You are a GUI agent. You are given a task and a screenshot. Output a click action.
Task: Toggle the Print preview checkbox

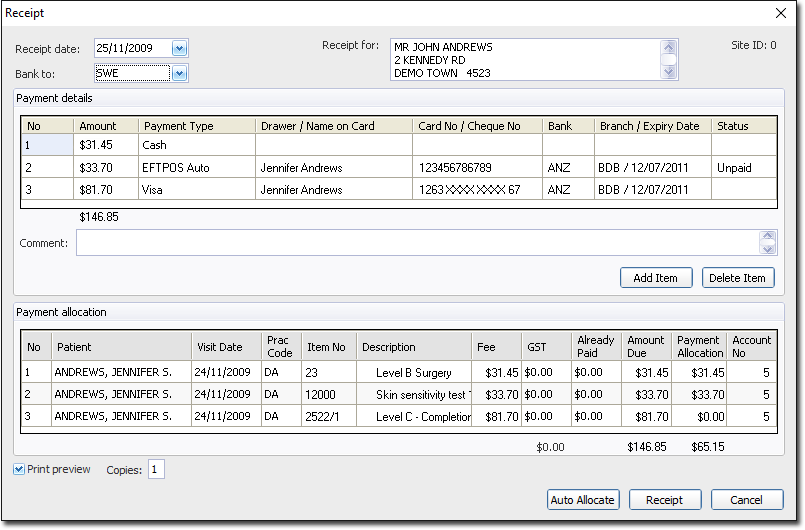(x=20, y=469)
